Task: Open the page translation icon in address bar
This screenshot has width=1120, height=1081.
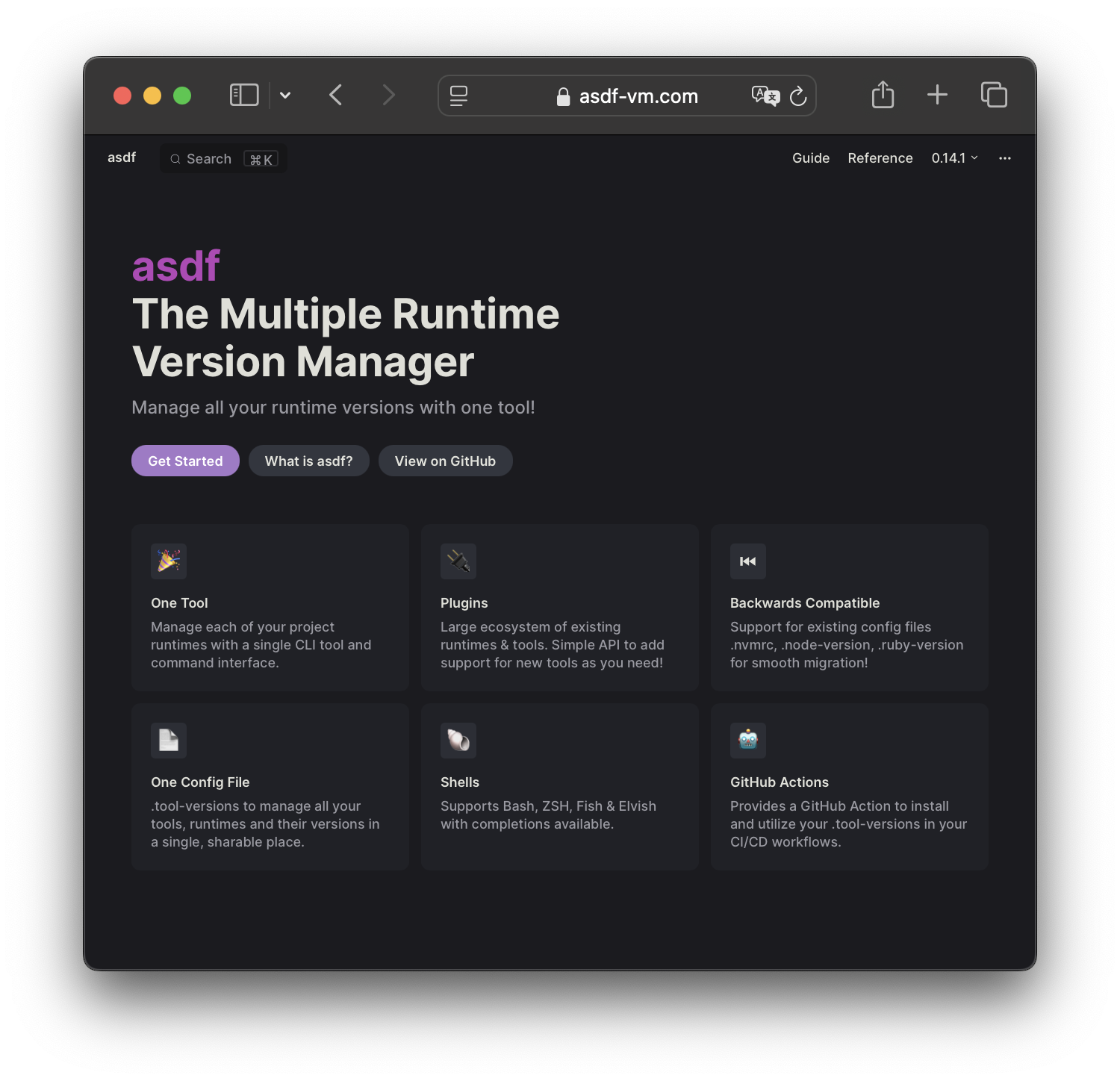Action: click(x=765, y=96)
